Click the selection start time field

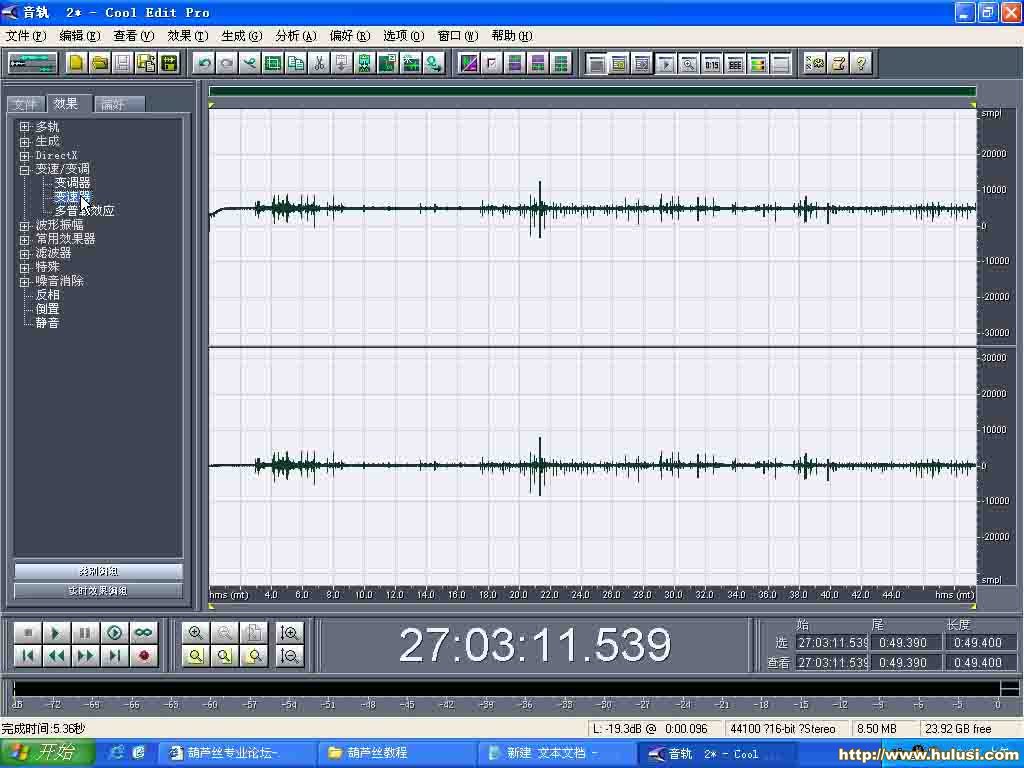pyautogui.click(x=832, y=643)
